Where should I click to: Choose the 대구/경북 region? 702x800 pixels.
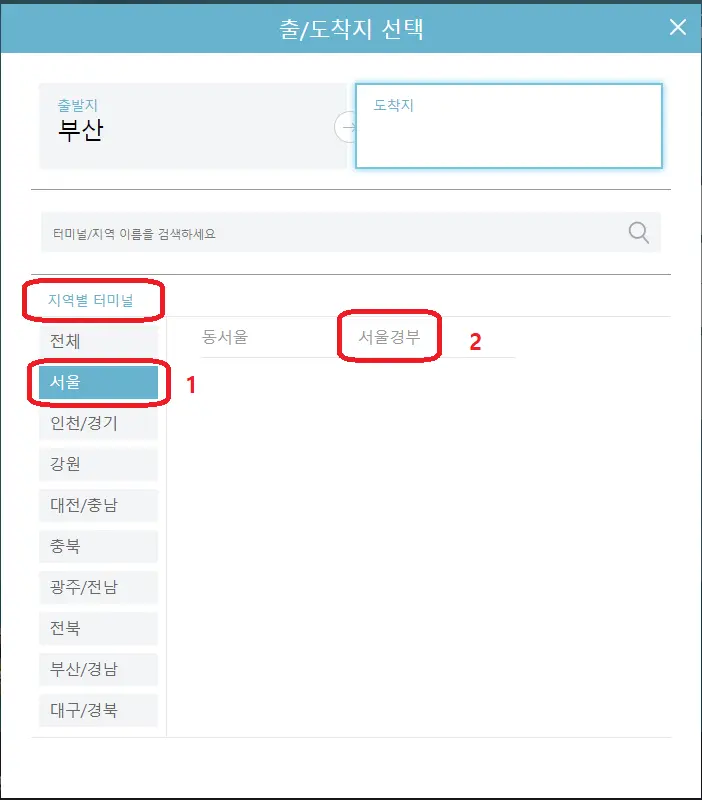pyautogui.click(x=98, y=710)
